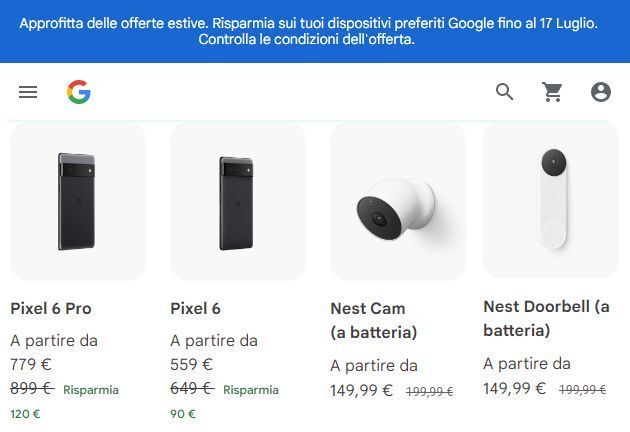Click the Pixel 6 Pro title
This screenshot has width=630, height=432.
click(51, 308)
